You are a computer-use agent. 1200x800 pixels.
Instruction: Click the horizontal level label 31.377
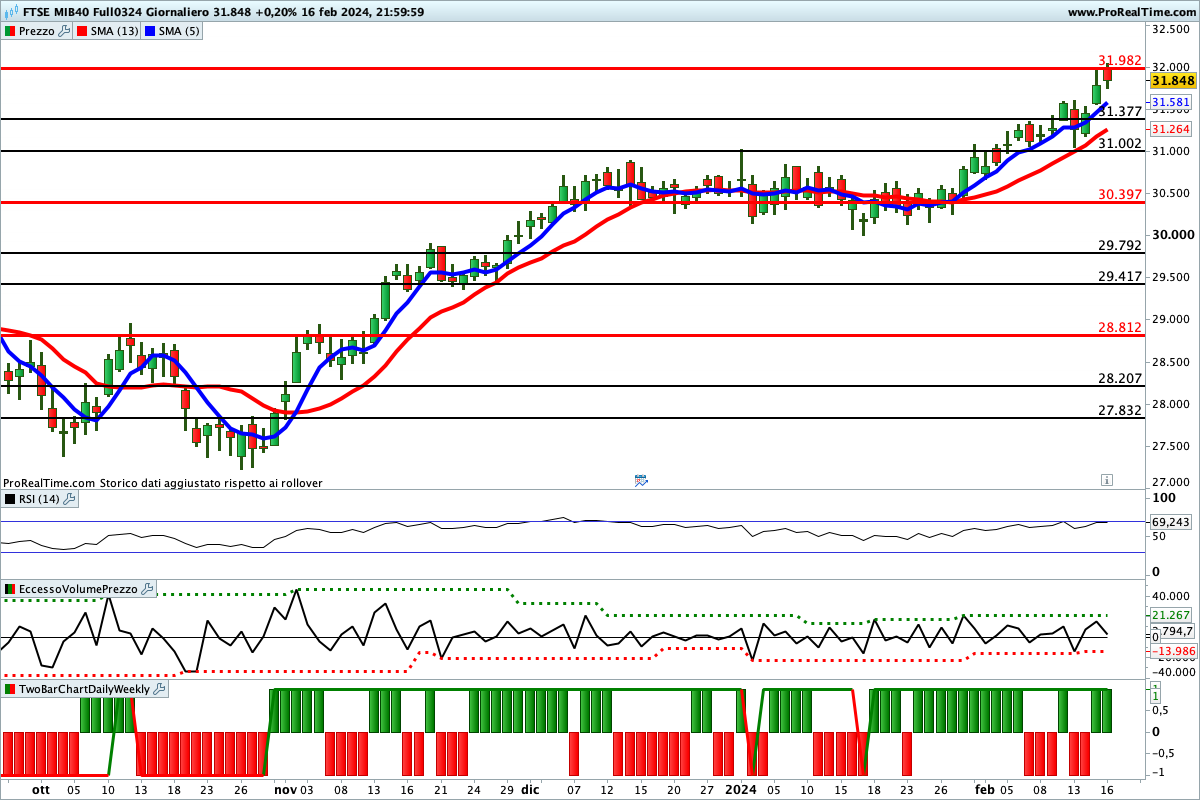(x=1120, y=111)
